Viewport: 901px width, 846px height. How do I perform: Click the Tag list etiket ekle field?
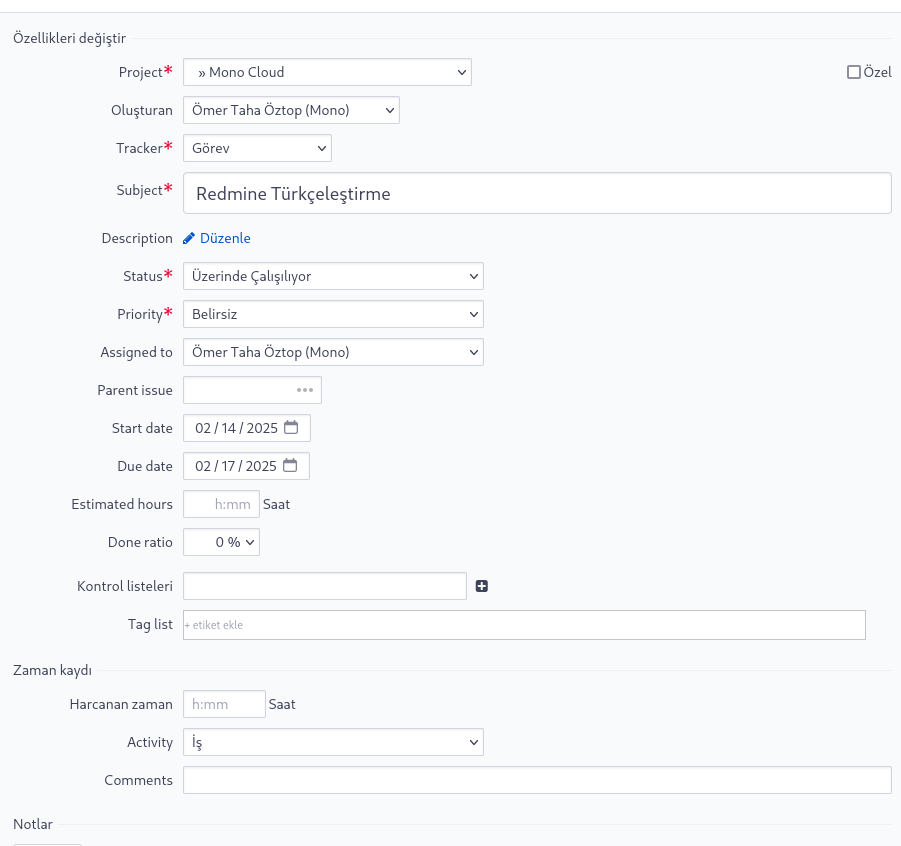(x=524, y=625)
